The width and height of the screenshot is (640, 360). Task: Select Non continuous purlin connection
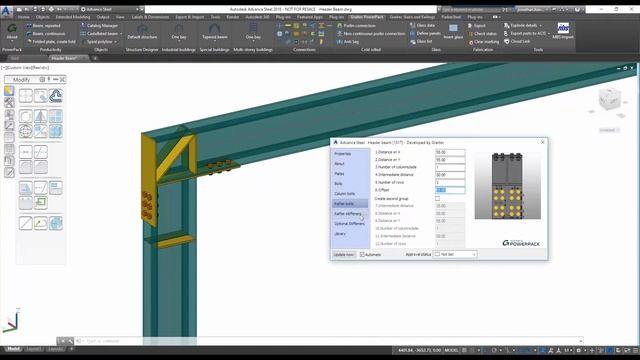(x=371, y=33)
